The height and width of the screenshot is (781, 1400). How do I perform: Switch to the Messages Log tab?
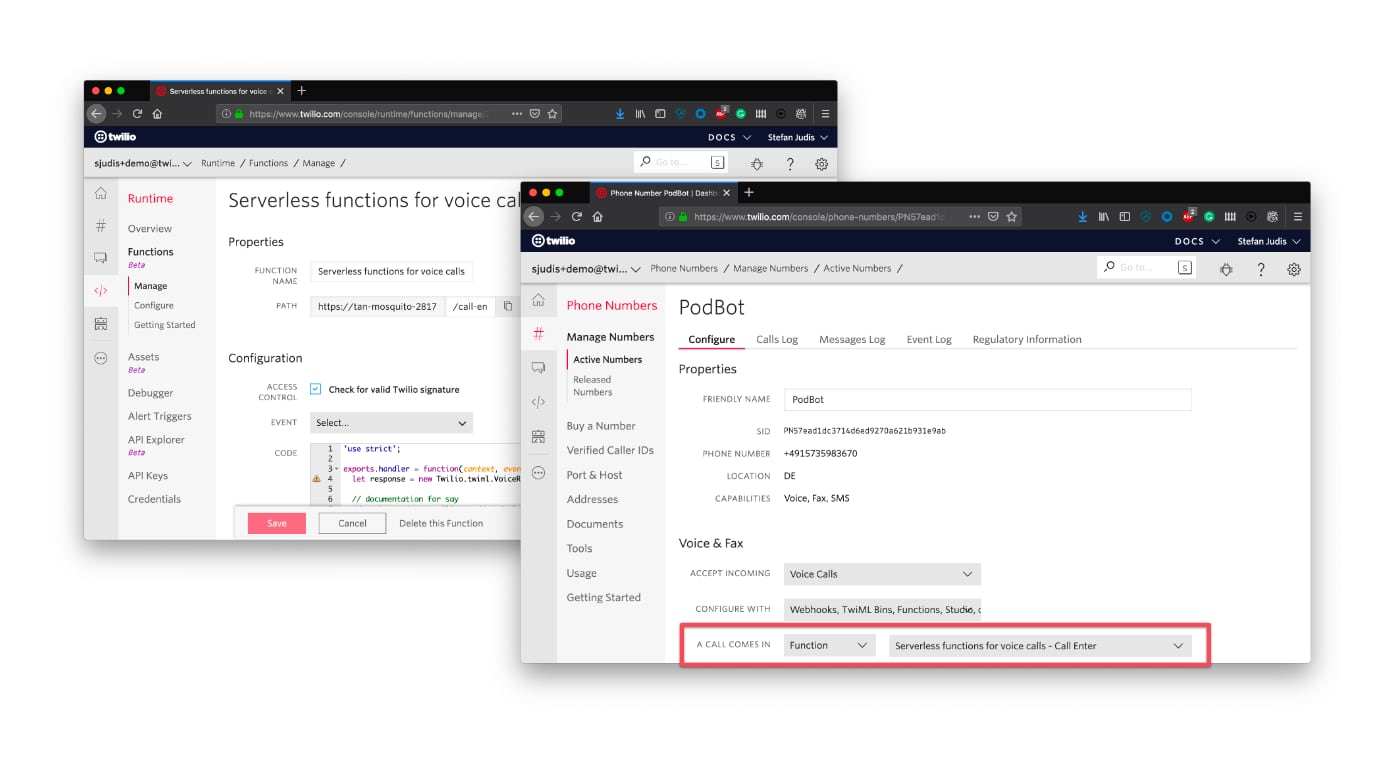click(x=852, y=339)
